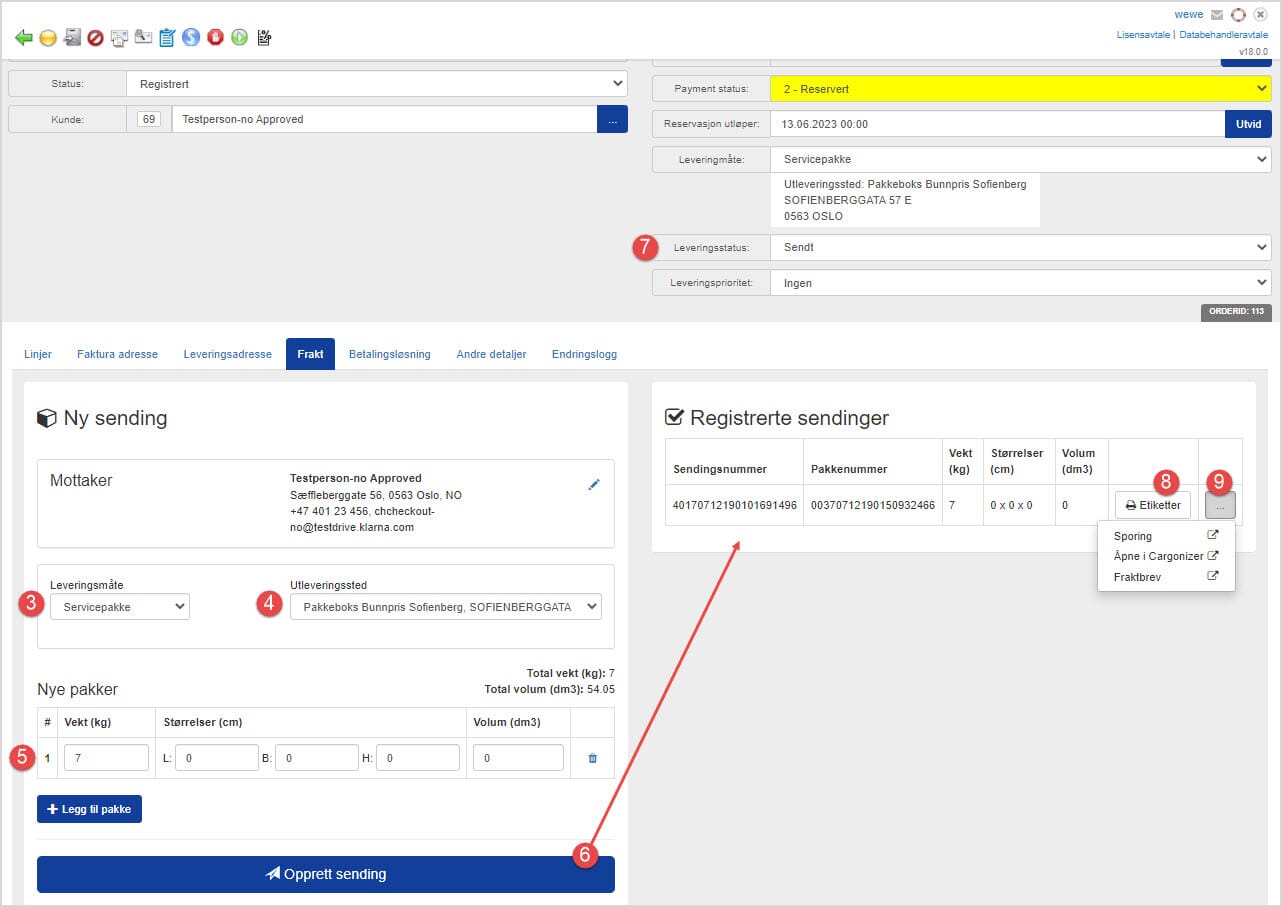
Task: Click the green back arrow icon
Action: click(24, 38)
